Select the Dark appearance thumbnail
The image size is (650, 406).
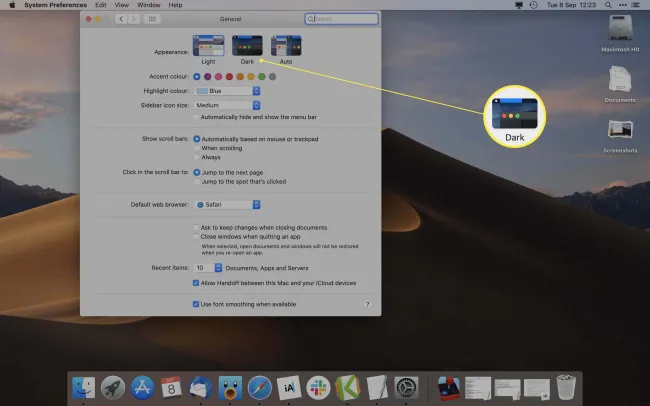click(247, 44)
